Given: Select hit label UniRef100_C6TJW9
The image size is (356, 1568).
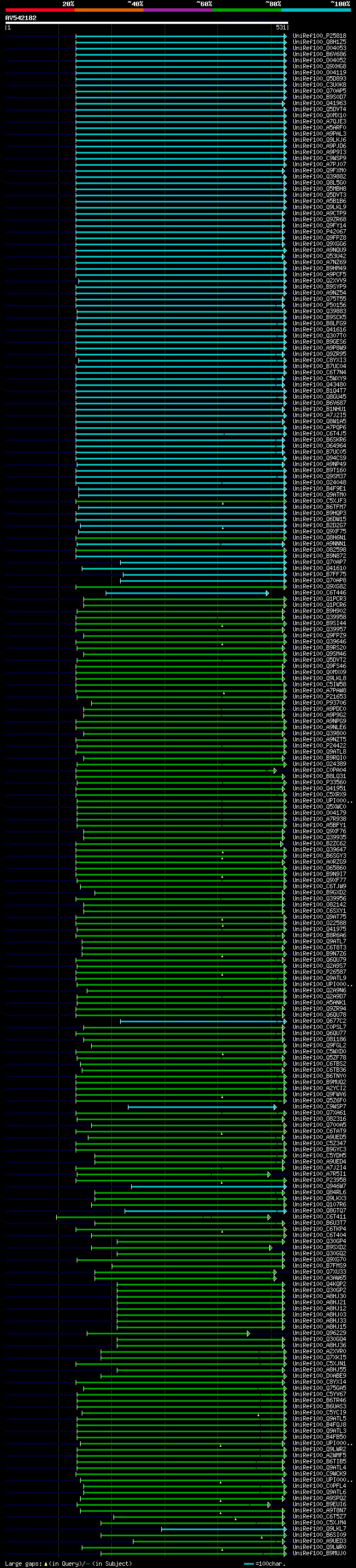Looking at the screenshot, I should [319, 887].
